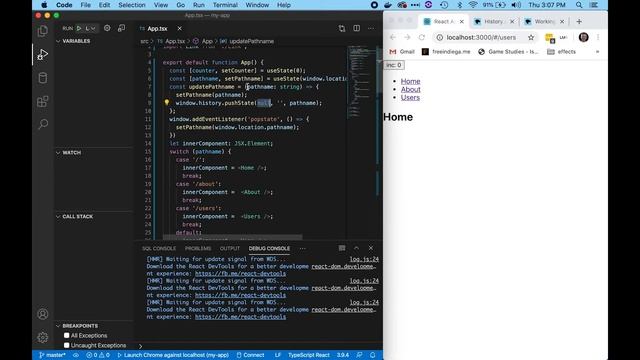Screen dimensions: 640x360
Task: Open the database view in activity bar
Action: (42, 78)
